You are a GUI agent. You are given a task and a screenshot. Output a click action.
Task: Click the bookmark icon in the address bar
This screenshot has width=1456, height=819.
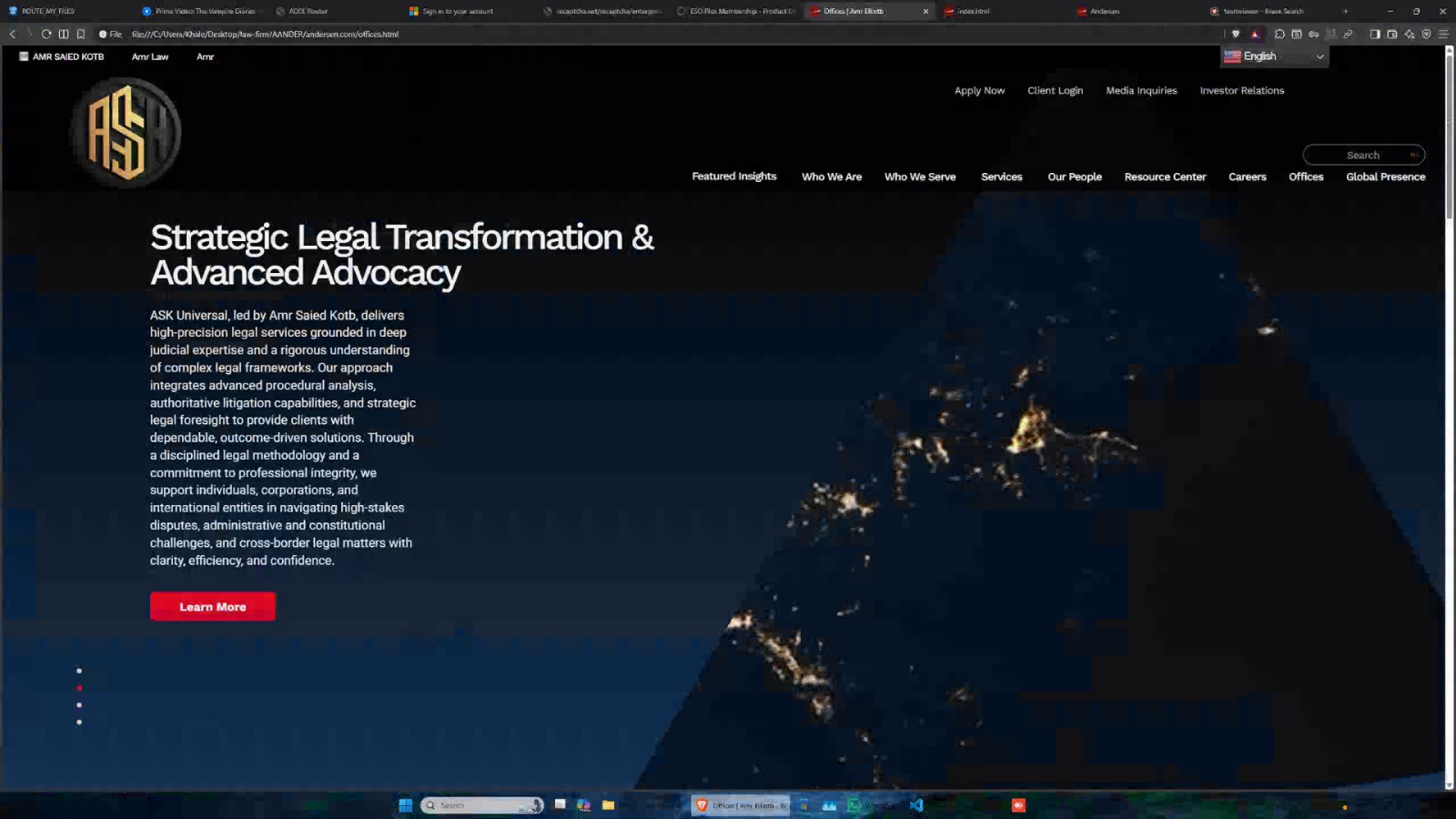point(81,35)
